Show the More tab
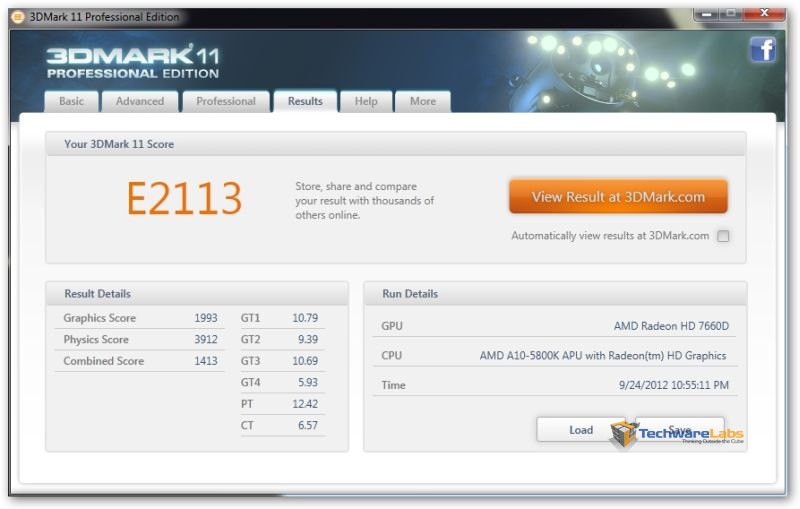Image resolution: width=800 pixels, height=509 pixels. tap(423, 101)
